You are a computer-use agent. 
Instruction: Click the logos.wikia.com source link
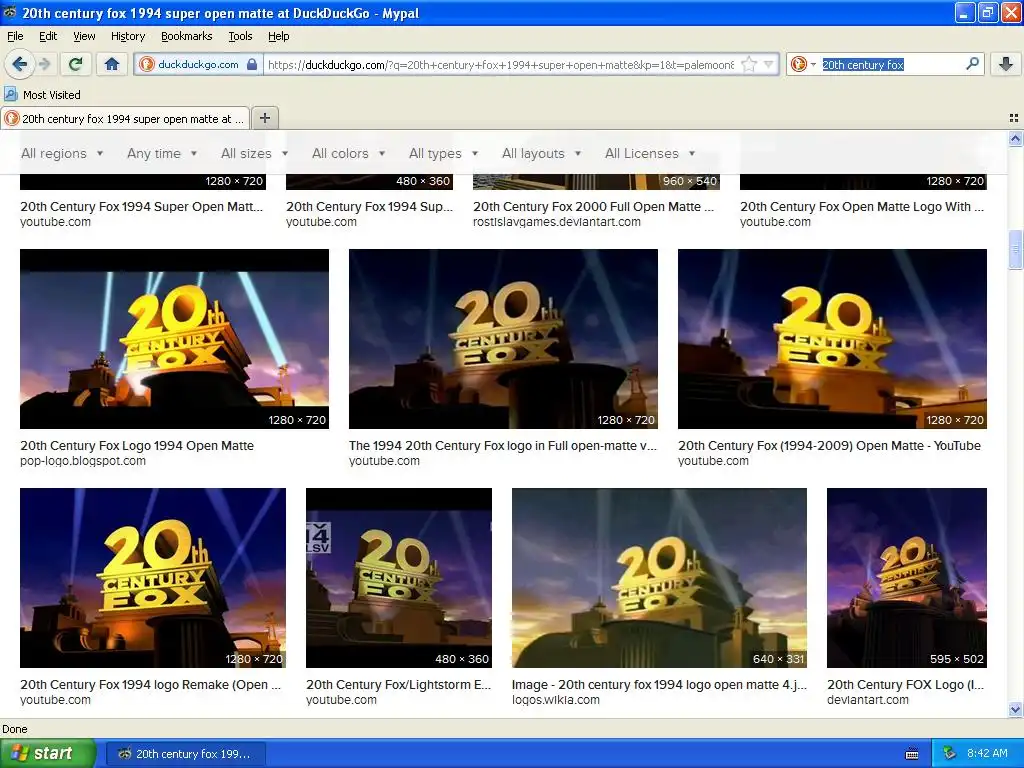(555, 699)
